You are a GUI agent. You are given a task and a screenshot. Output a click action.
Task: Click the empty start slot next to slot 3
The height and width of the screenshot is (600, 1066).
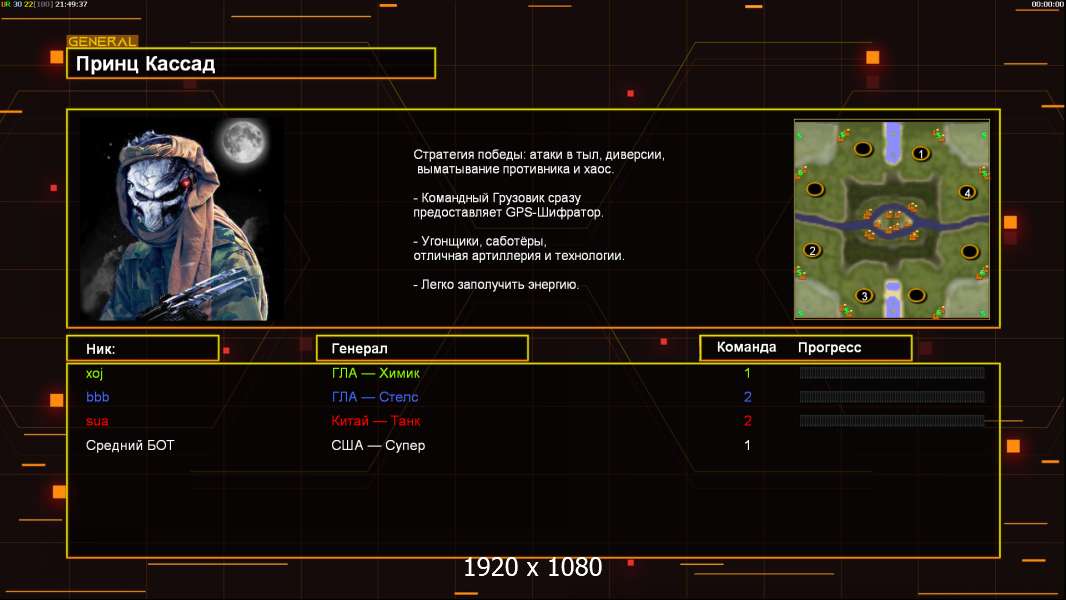click(916, 296)
